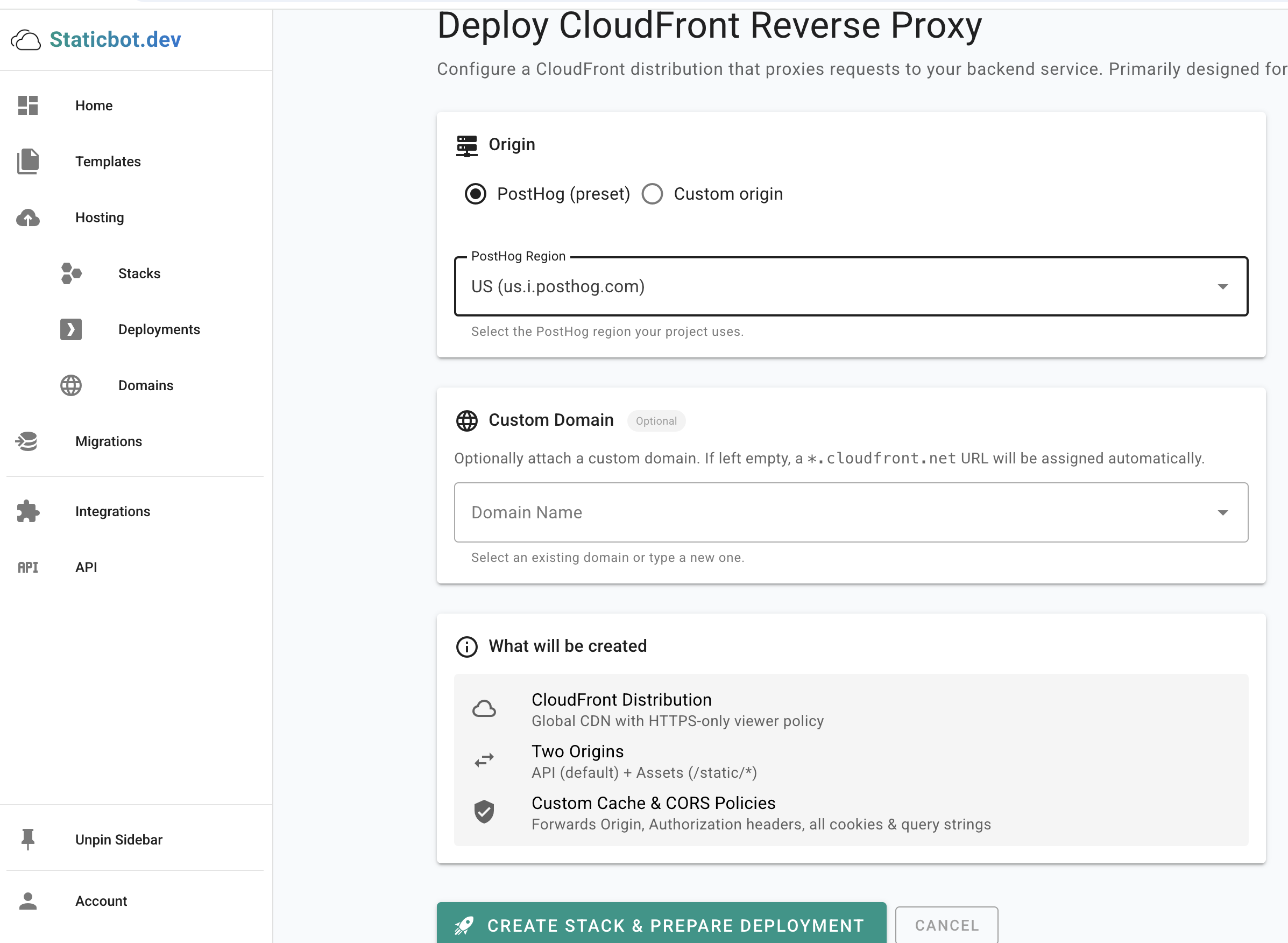Click the '*.cloudfront.net' code text
Viewport: 1288px width, 943px height.
pos(881,459)
